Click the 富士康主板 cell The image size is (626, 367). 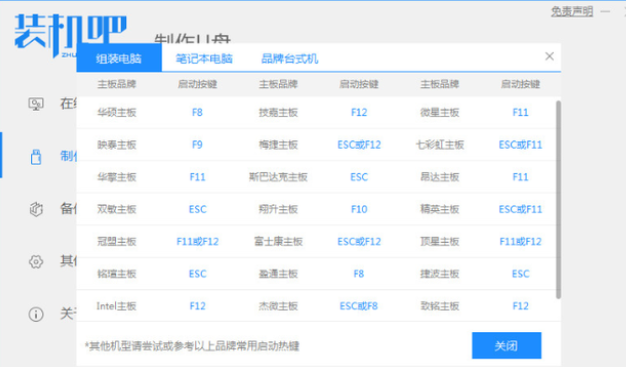coord(278,242)
